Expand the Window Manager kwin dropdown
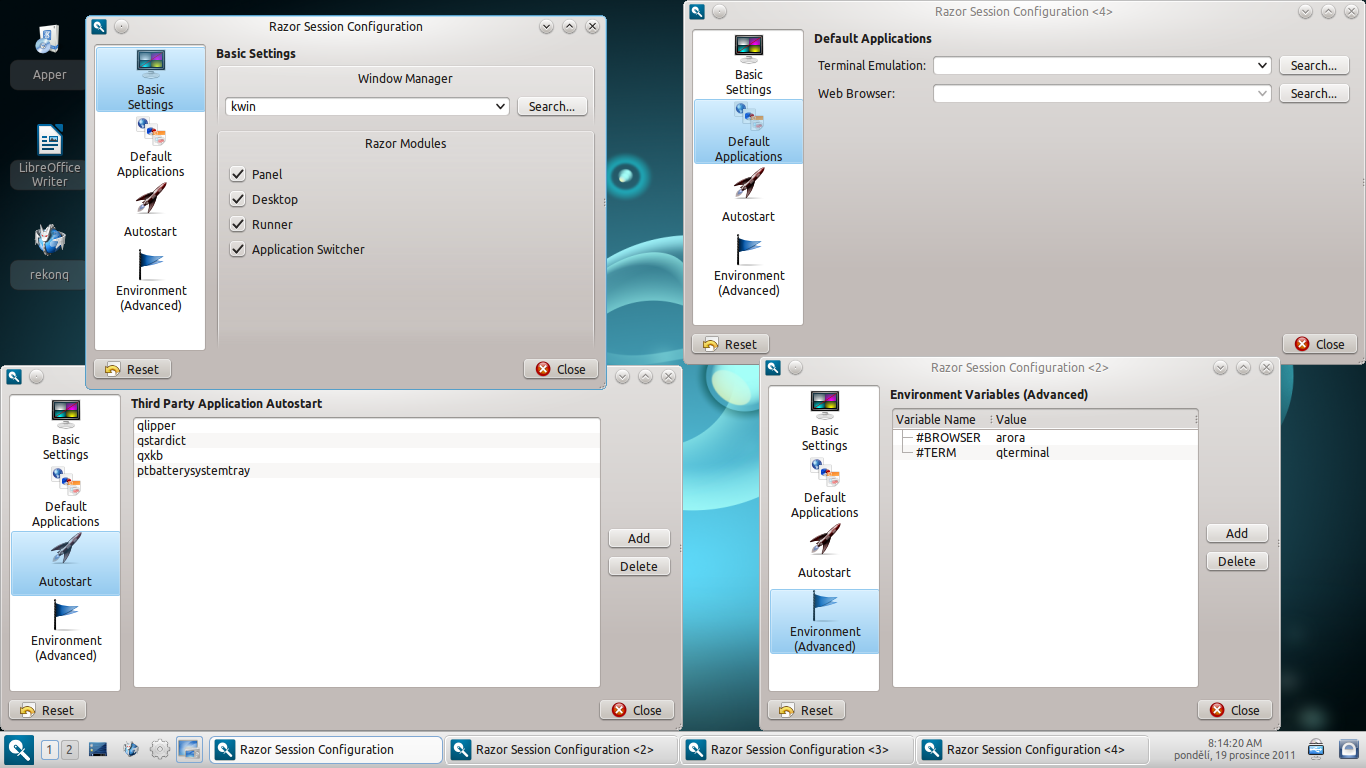 (x=367, y=106)
